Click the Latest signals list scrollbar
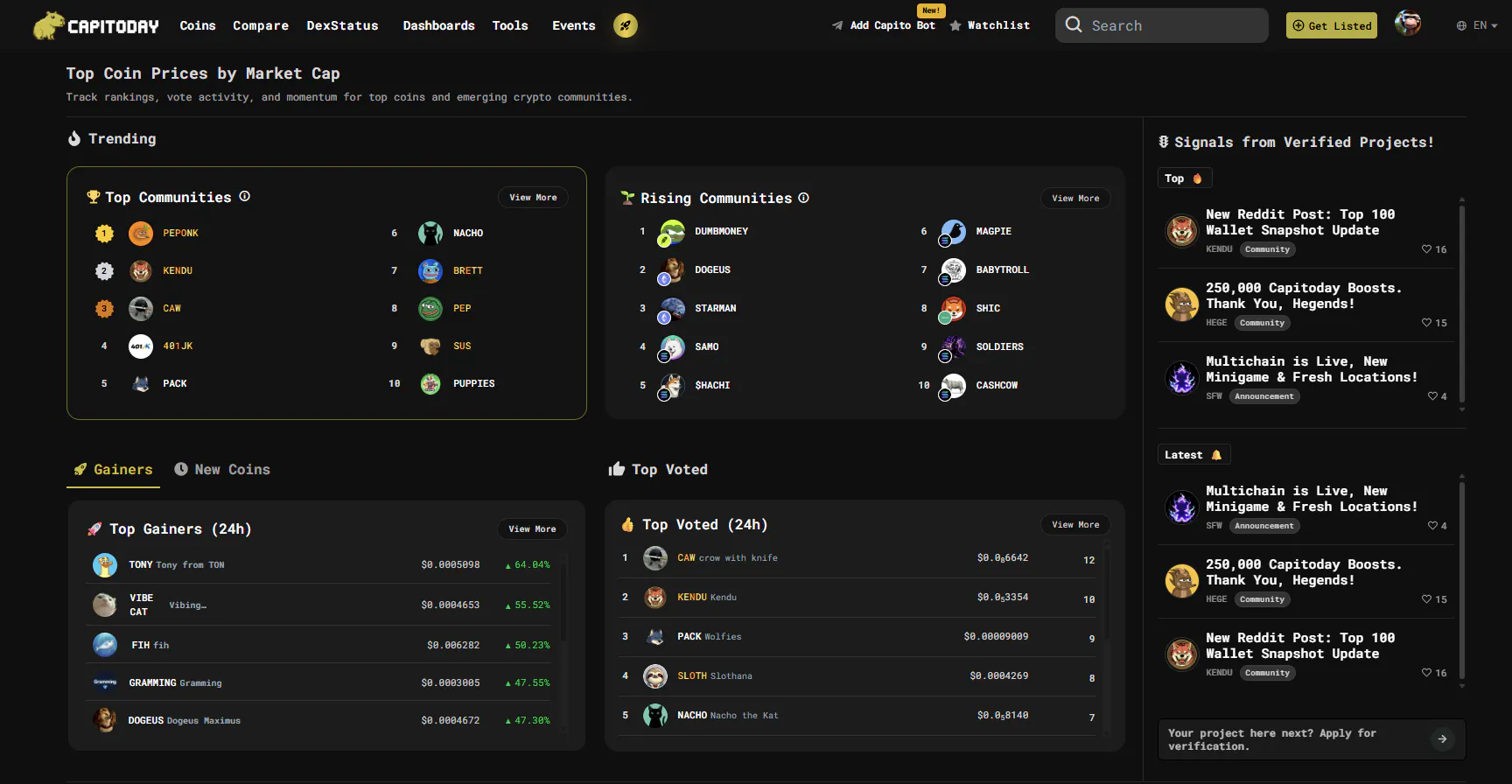Image resolution: width=1512 pixels, height=784 pixels. pyautogui.click(x=1461, y=581)
